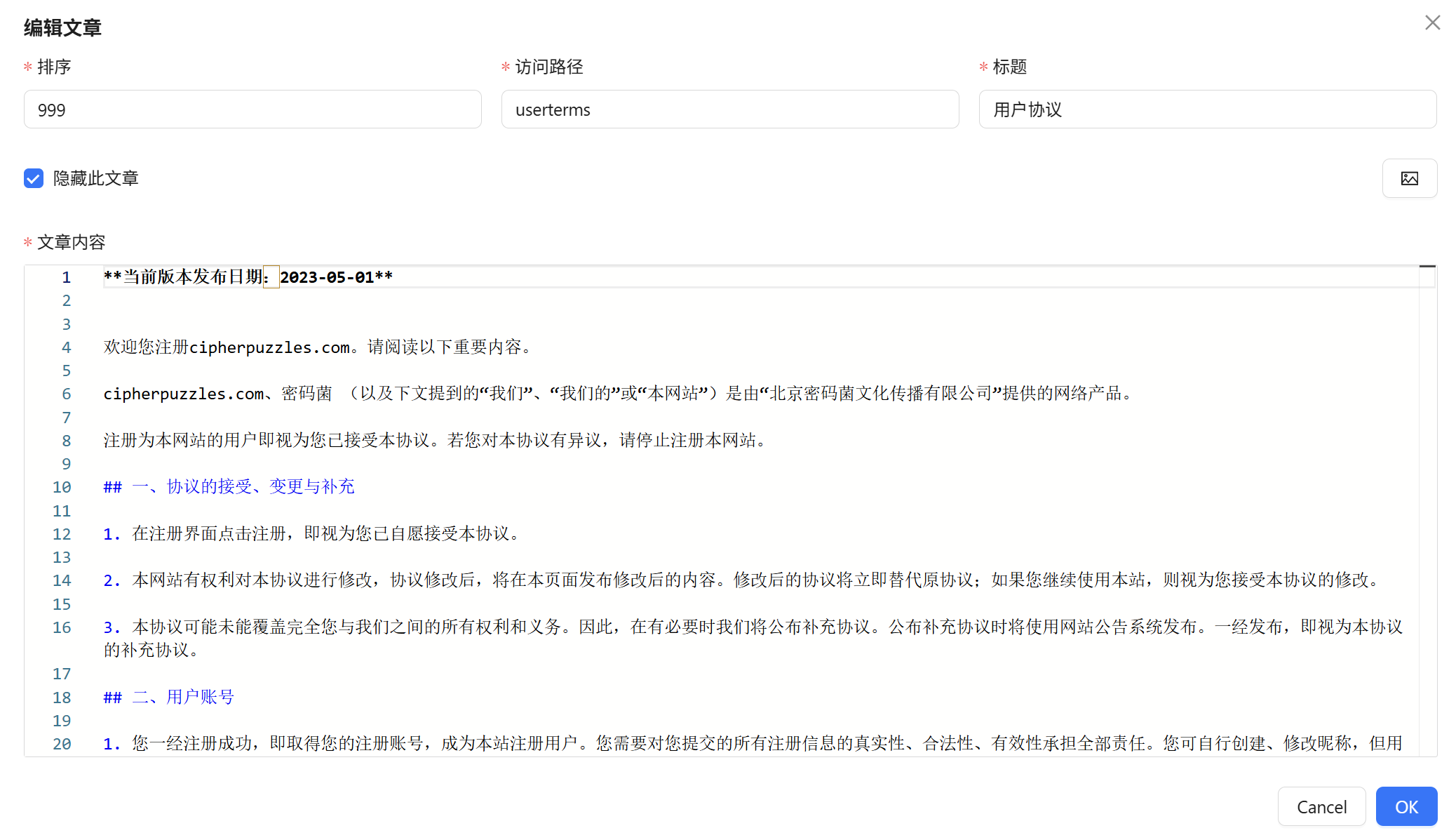
Task: Click line number 10 in editor gutter
Action: point(62,487)
